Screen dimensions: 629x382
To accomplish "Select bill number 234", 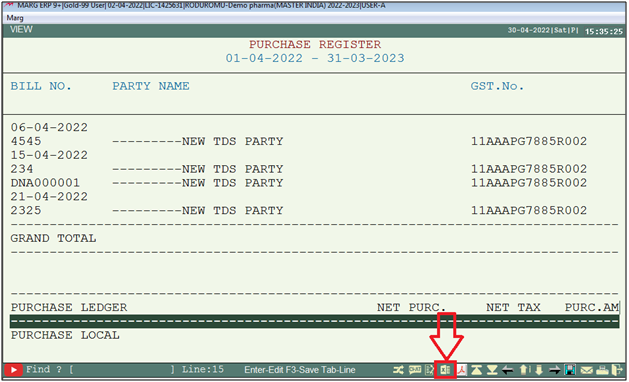I will 22,169.
